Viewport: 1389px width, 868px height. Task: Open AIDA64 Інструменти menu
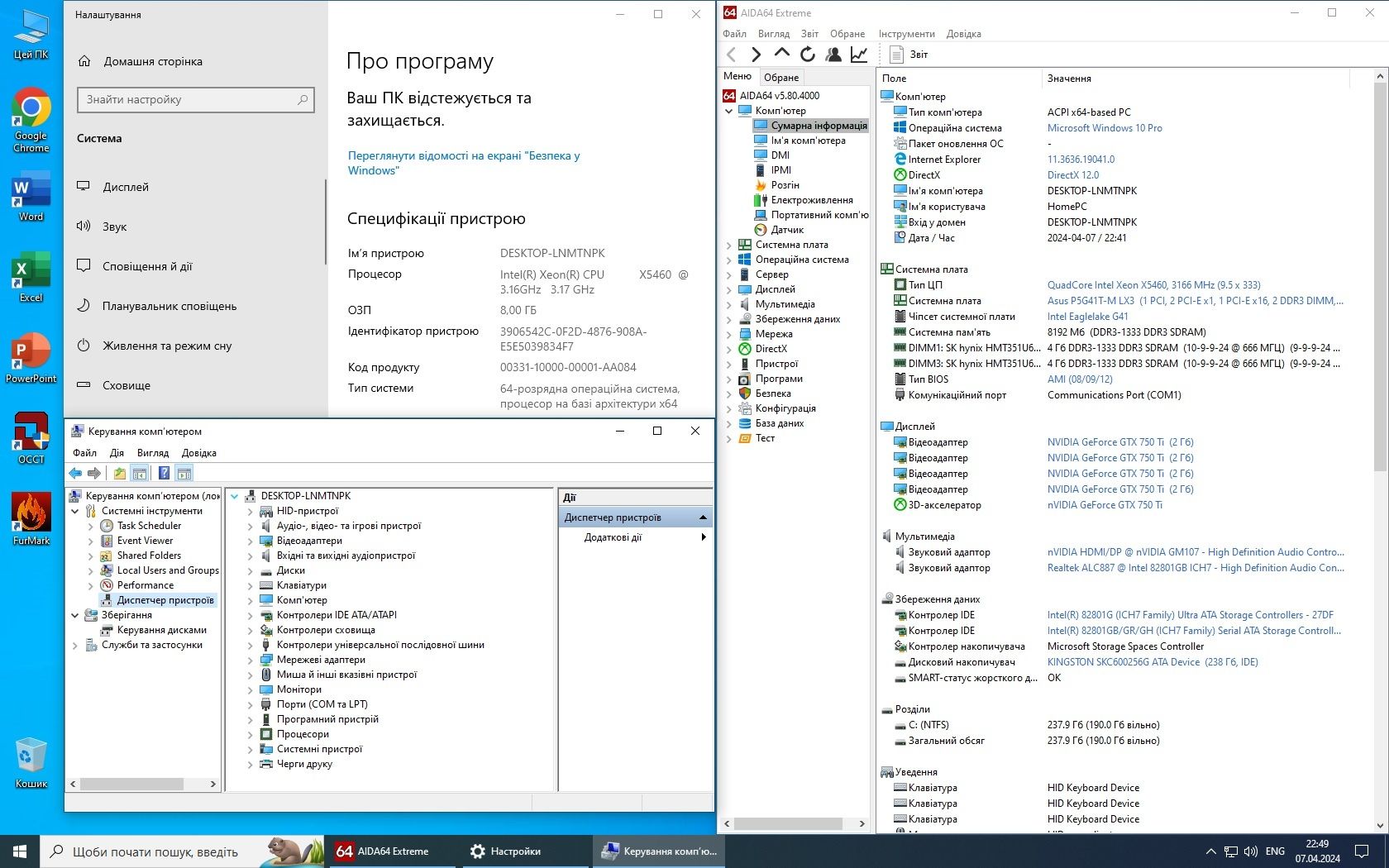(906, 34)
